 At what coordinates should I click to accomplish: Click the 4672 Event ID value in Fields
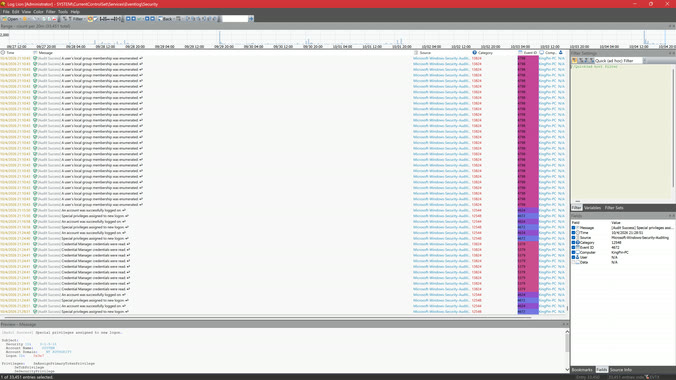615,248
